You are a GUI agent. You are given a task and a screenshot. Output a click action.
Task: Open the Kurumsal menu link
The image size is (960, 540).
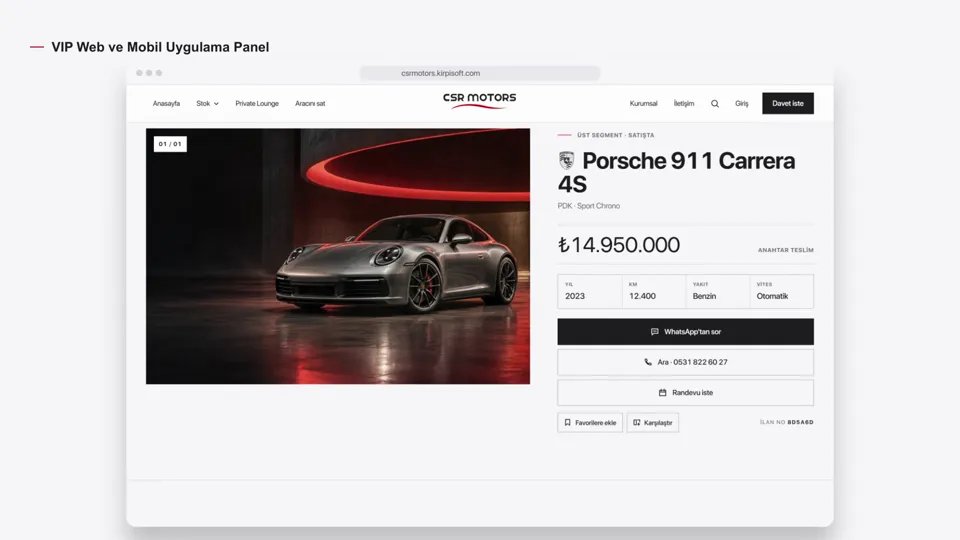click(643, 103)
